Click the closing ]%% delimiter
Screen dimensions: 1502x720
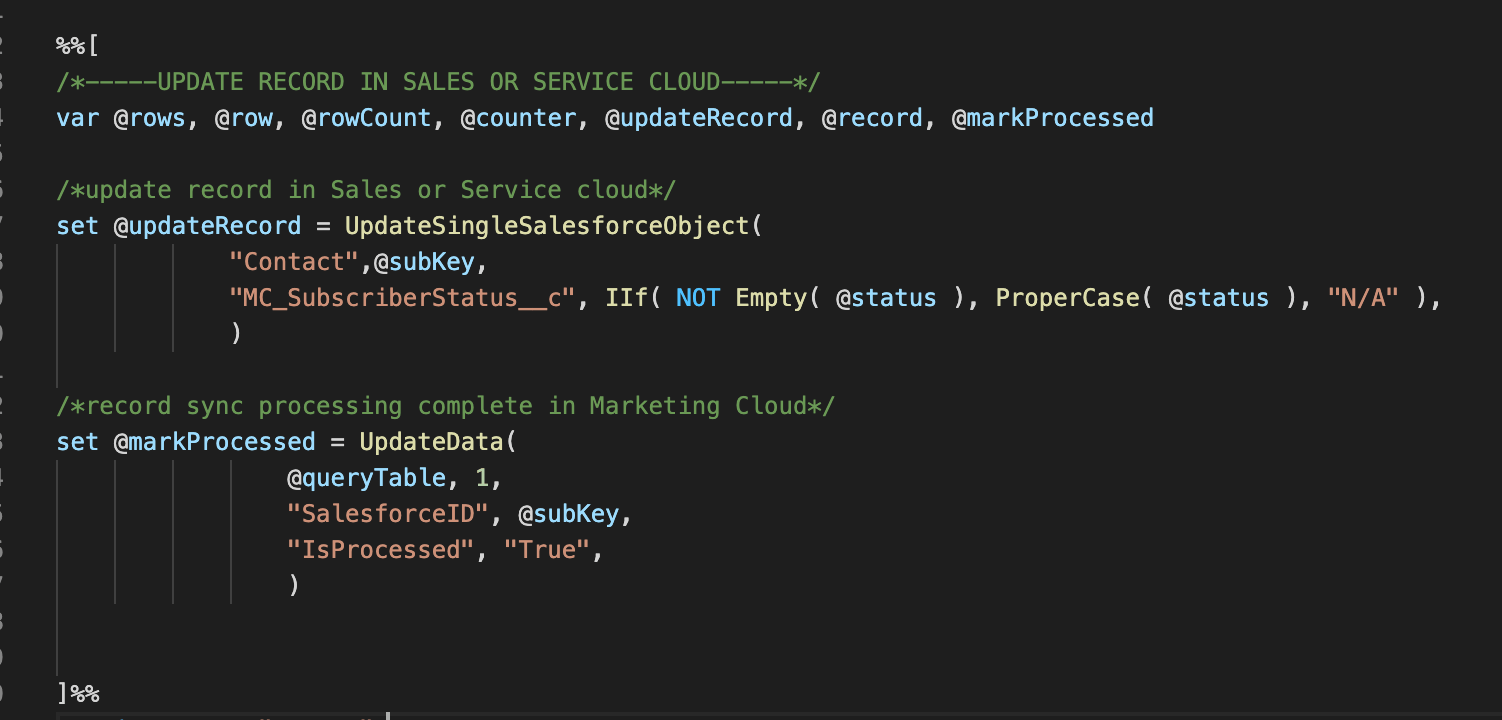[78, 694]
